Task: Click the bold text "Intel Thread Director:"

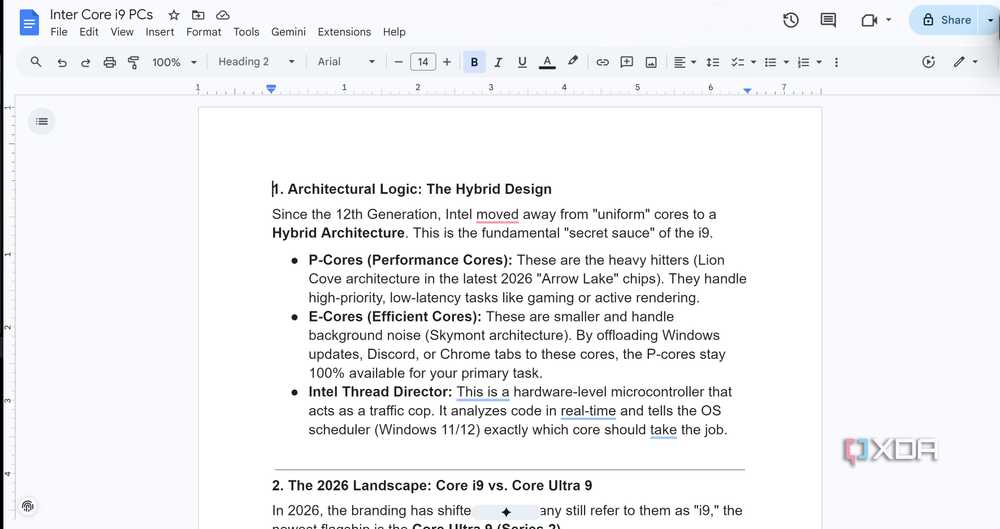Action: coord(380,392)
